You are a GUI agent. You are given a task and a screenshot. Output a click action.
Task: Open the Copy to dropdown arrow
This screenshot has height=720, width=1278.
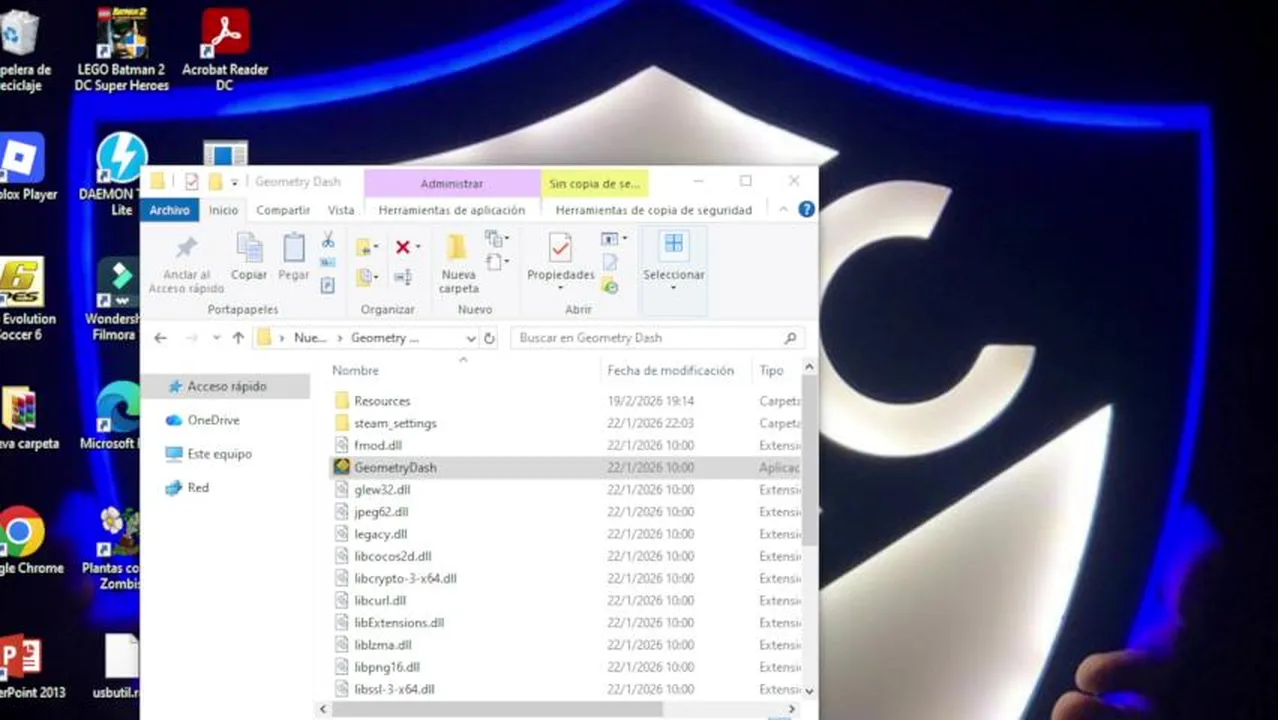click(x=377, y=277)
